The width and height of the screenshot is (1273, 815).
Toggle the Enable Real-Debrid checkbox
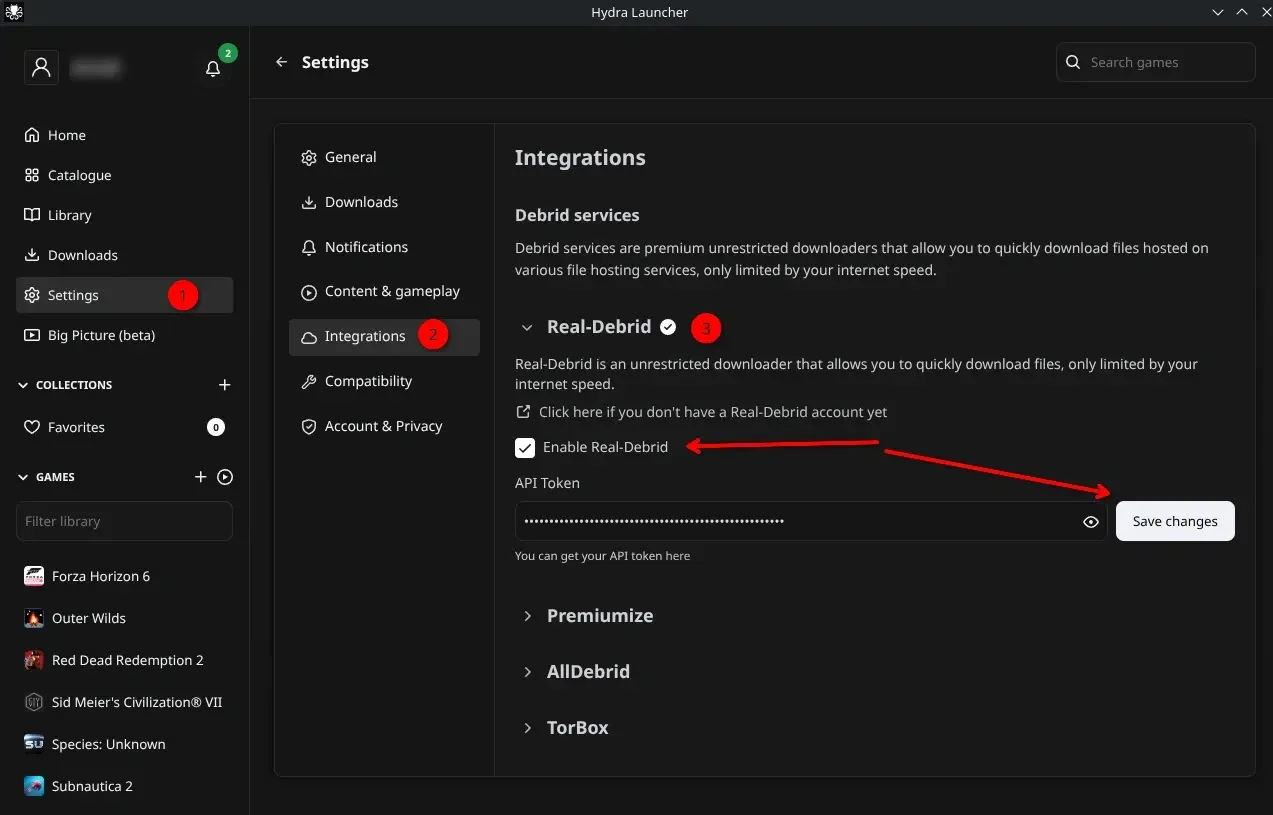[525, 447]
